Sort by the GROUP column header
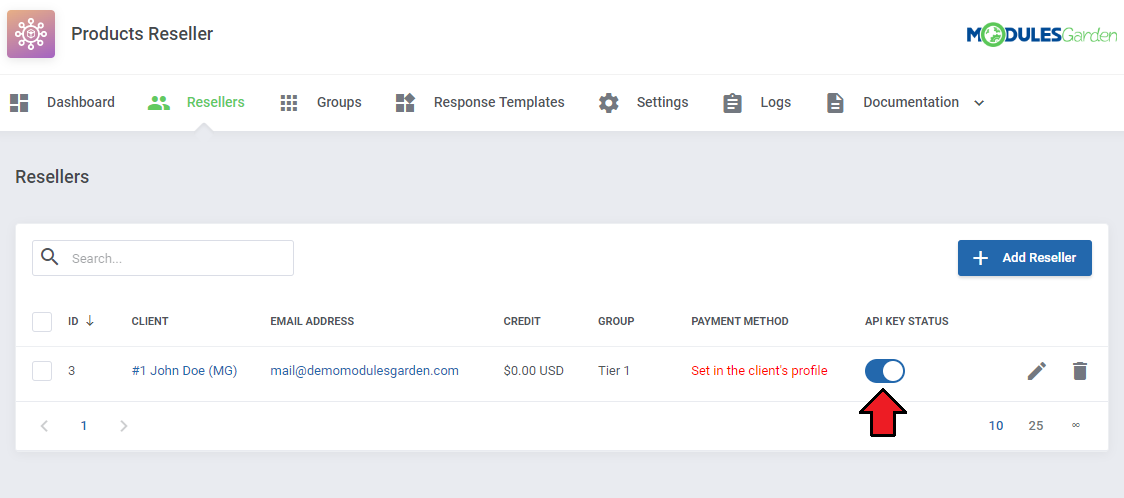Viewport: 1124px width, 498px height. click(616, 321)
